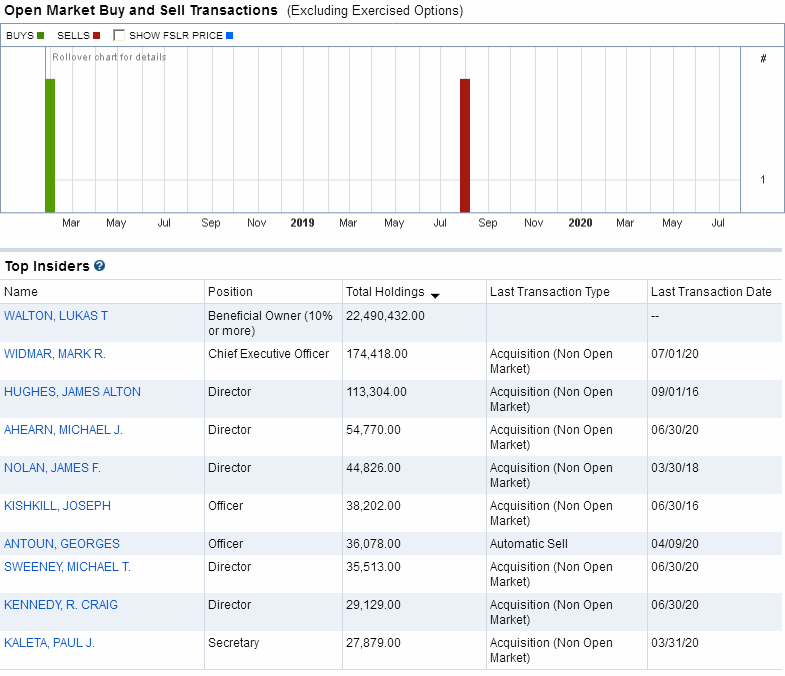Click the 2019 label on chart axis
785x676 pixels.
(302, 223)
